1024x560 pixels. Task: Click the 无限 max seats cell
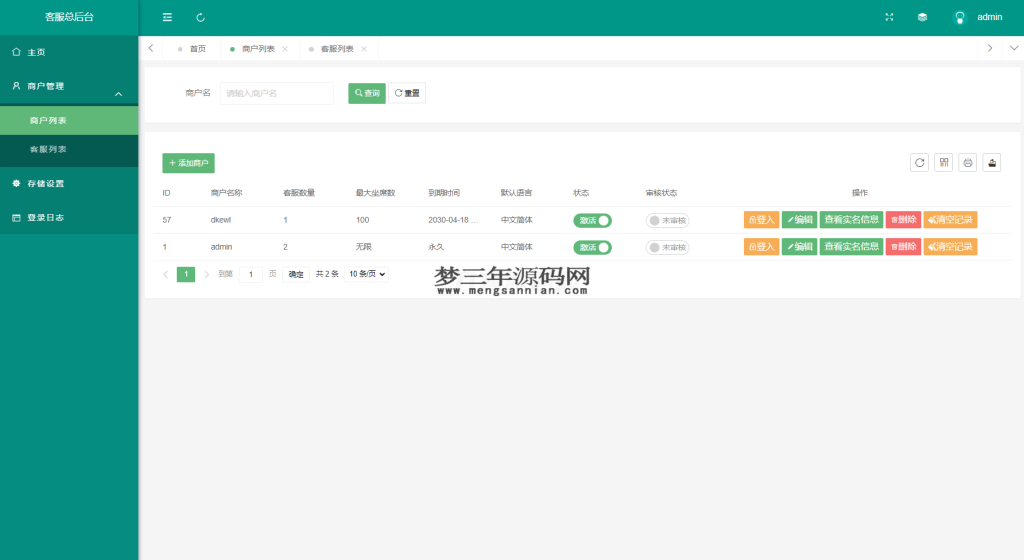(x=363, y=247)
